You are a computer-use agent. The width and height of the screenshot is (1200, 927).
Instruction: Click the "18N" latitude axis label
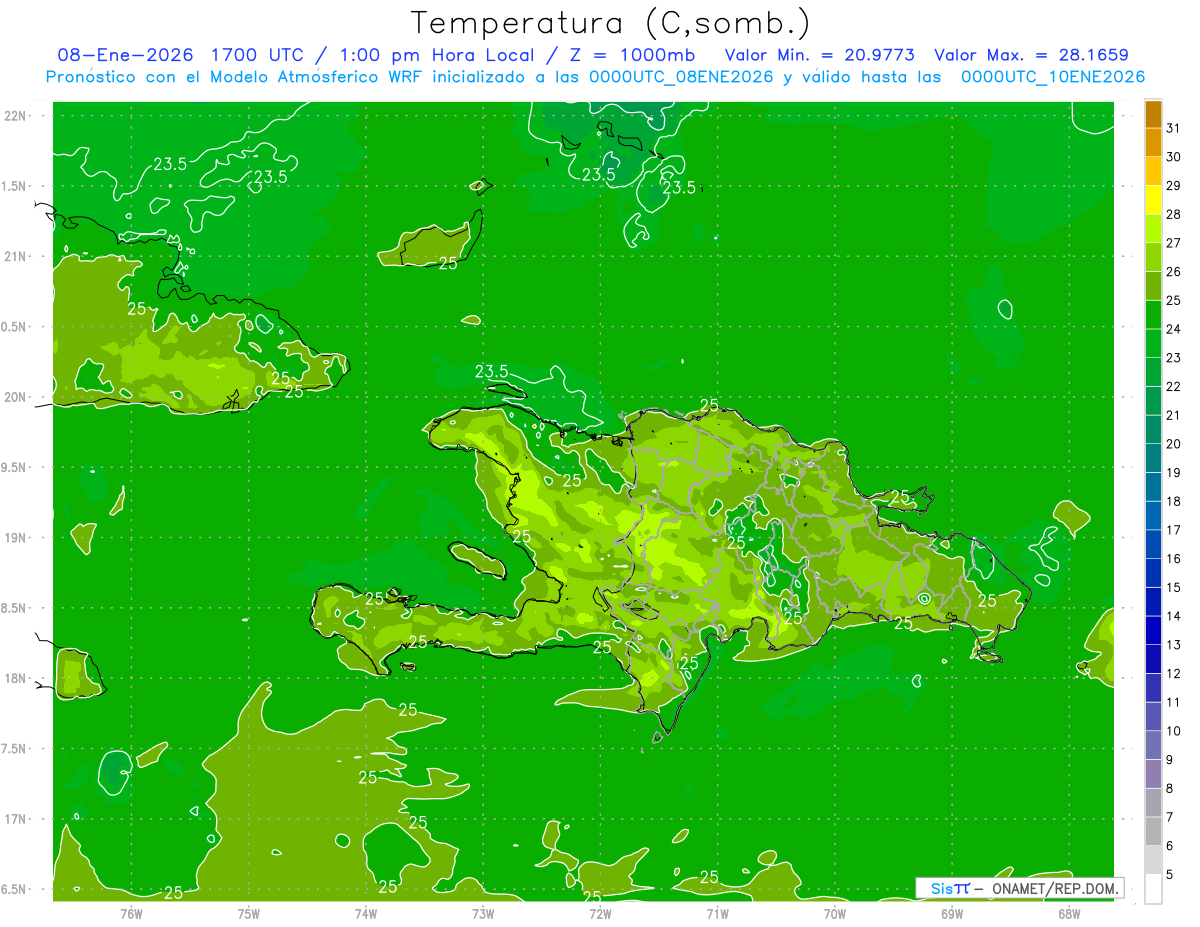pyautogui.click(x=17, y=678)
